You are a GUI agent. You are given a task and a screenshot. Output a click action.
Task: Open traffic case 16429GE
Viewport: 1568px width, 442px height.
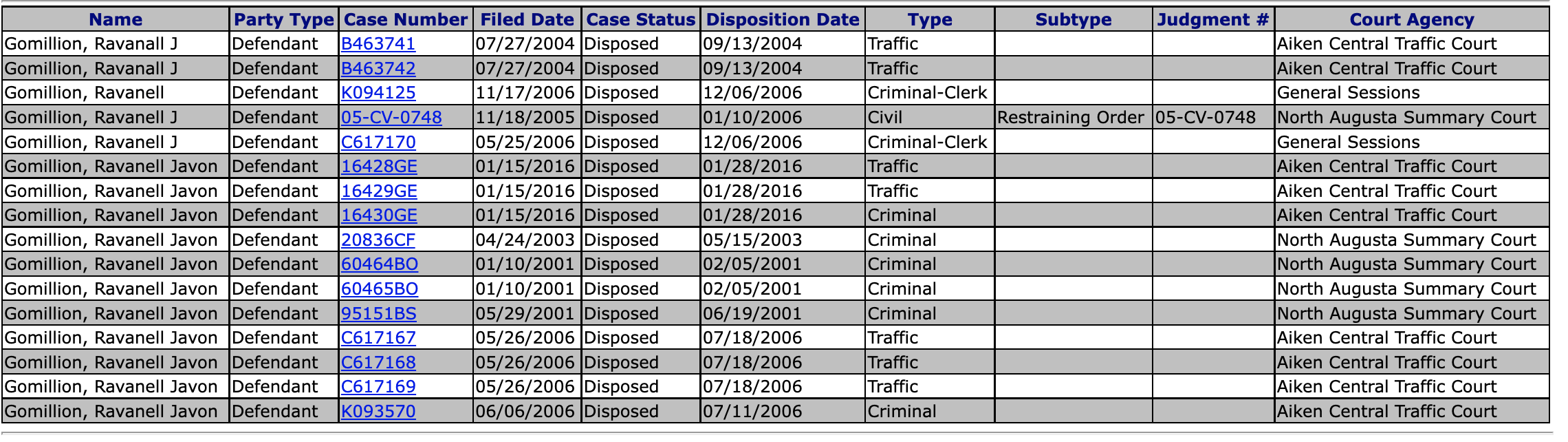click(x=379, y=191)
